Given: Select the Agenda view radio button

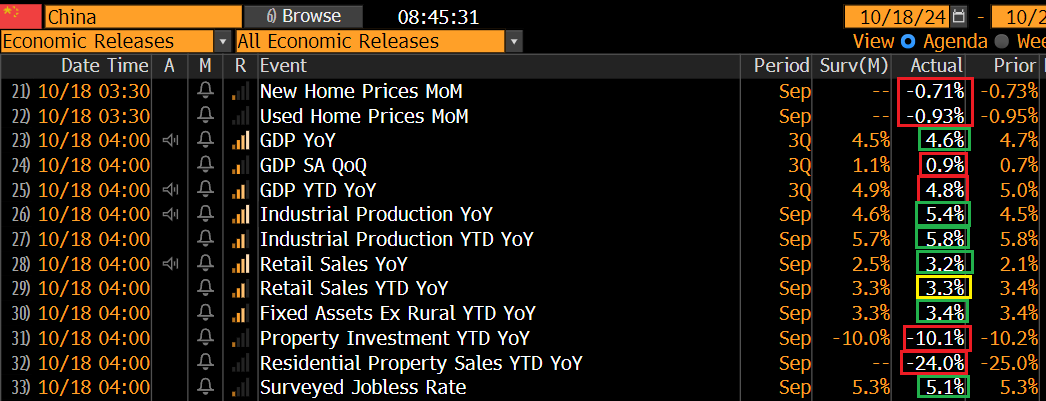Looking at the screenshot, I should click(908, 41).
